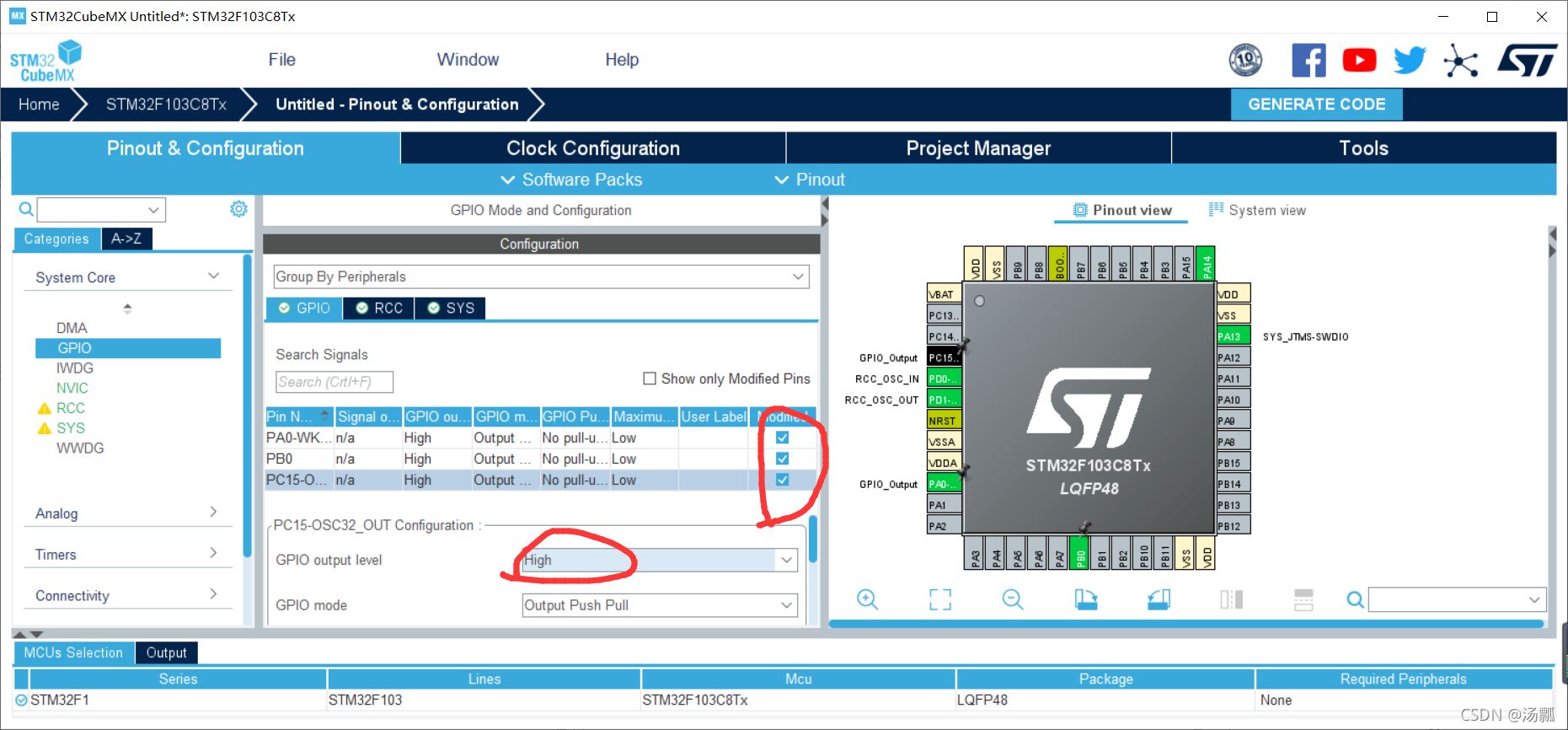Open the categories settings gear
Screen dimensions: 1568x730
coord(239,208)
